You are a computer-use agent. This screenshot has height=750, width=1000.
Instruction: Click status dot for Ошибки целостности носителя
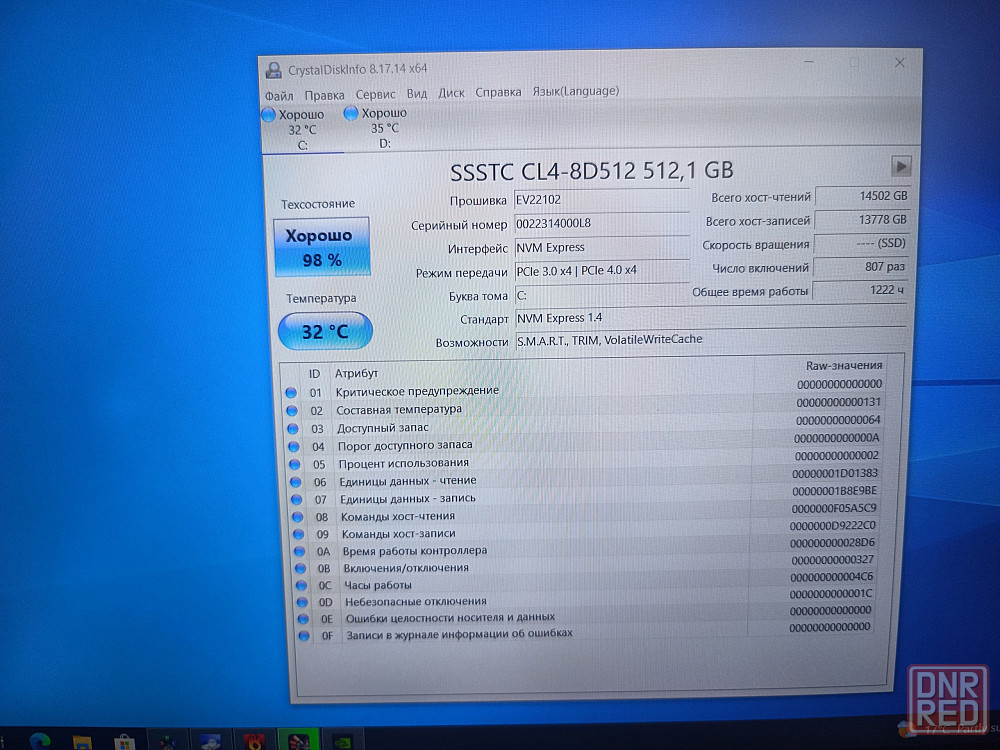pos(303,619)
